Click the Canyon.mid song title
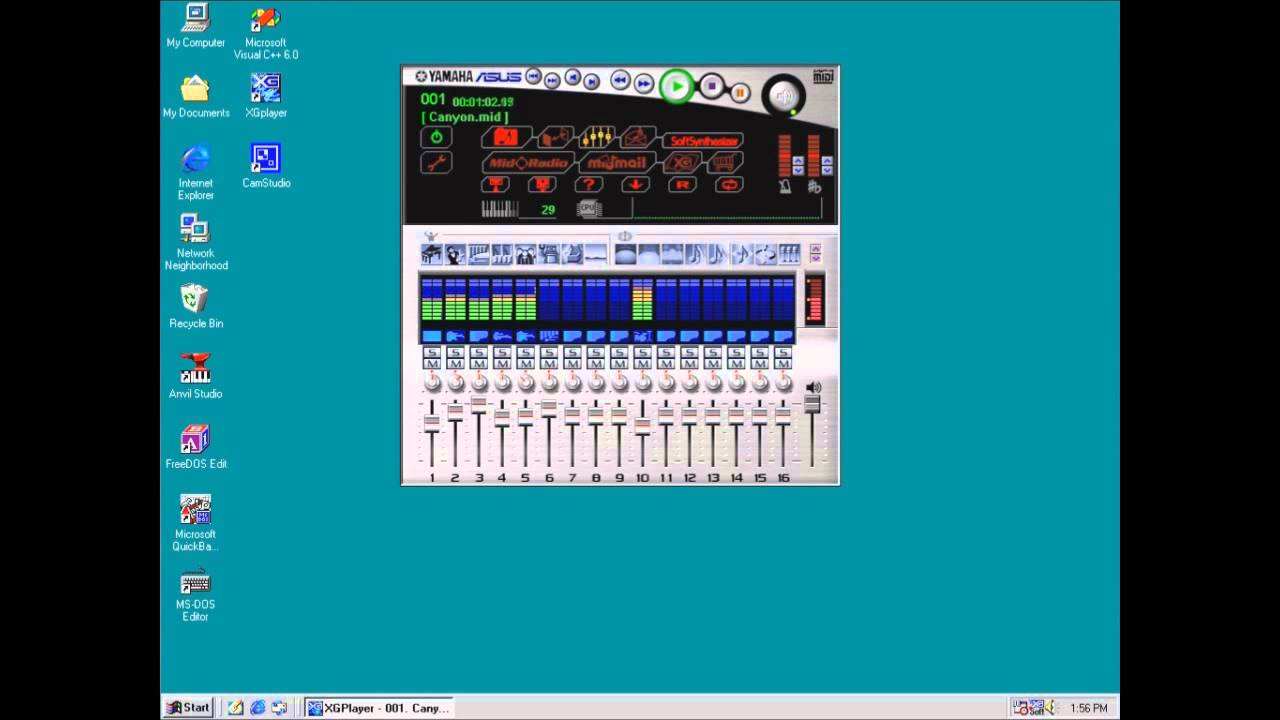 (465, 117)
